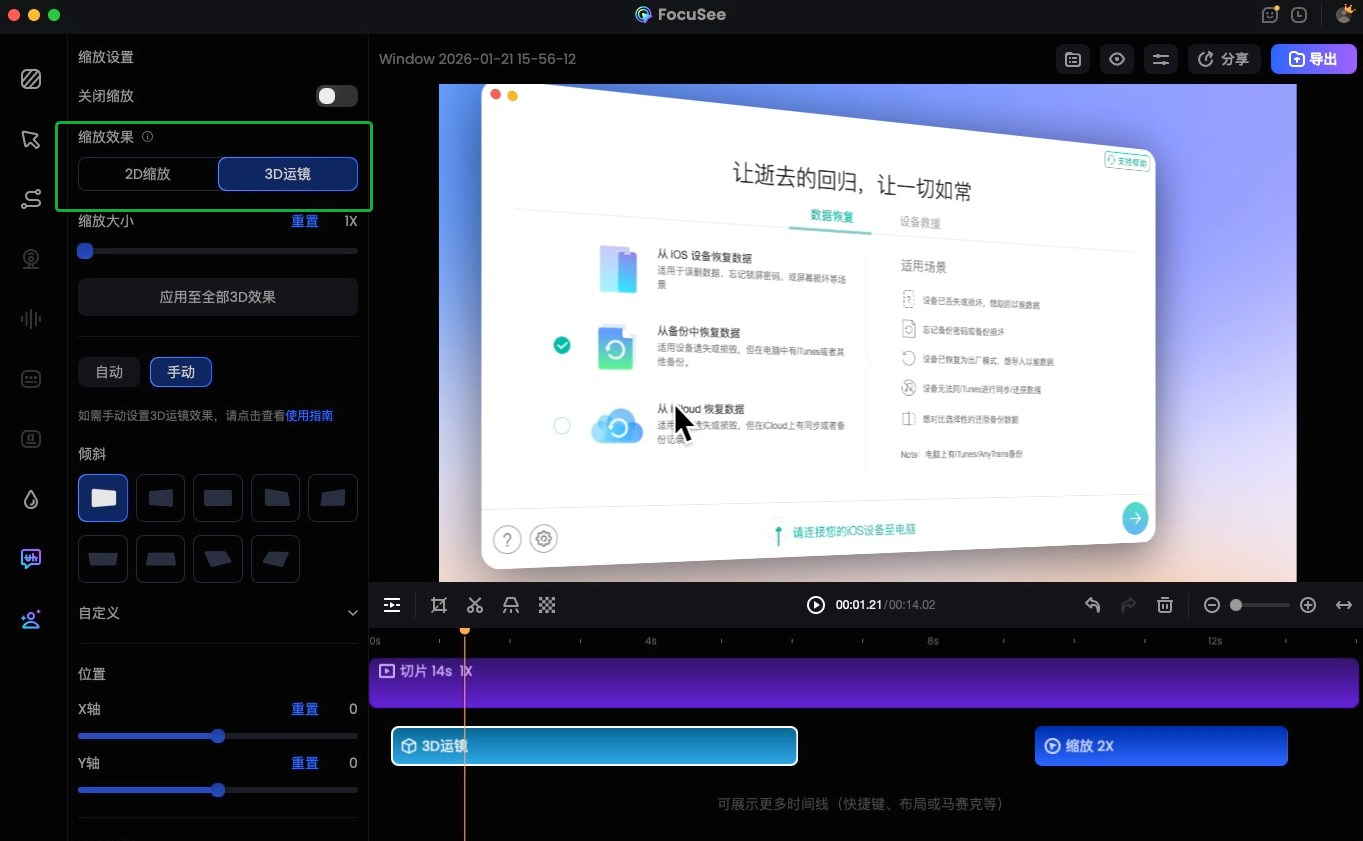1363x841 pixels.
Task: Click the eye preview icon
Action: point(1117,59)
